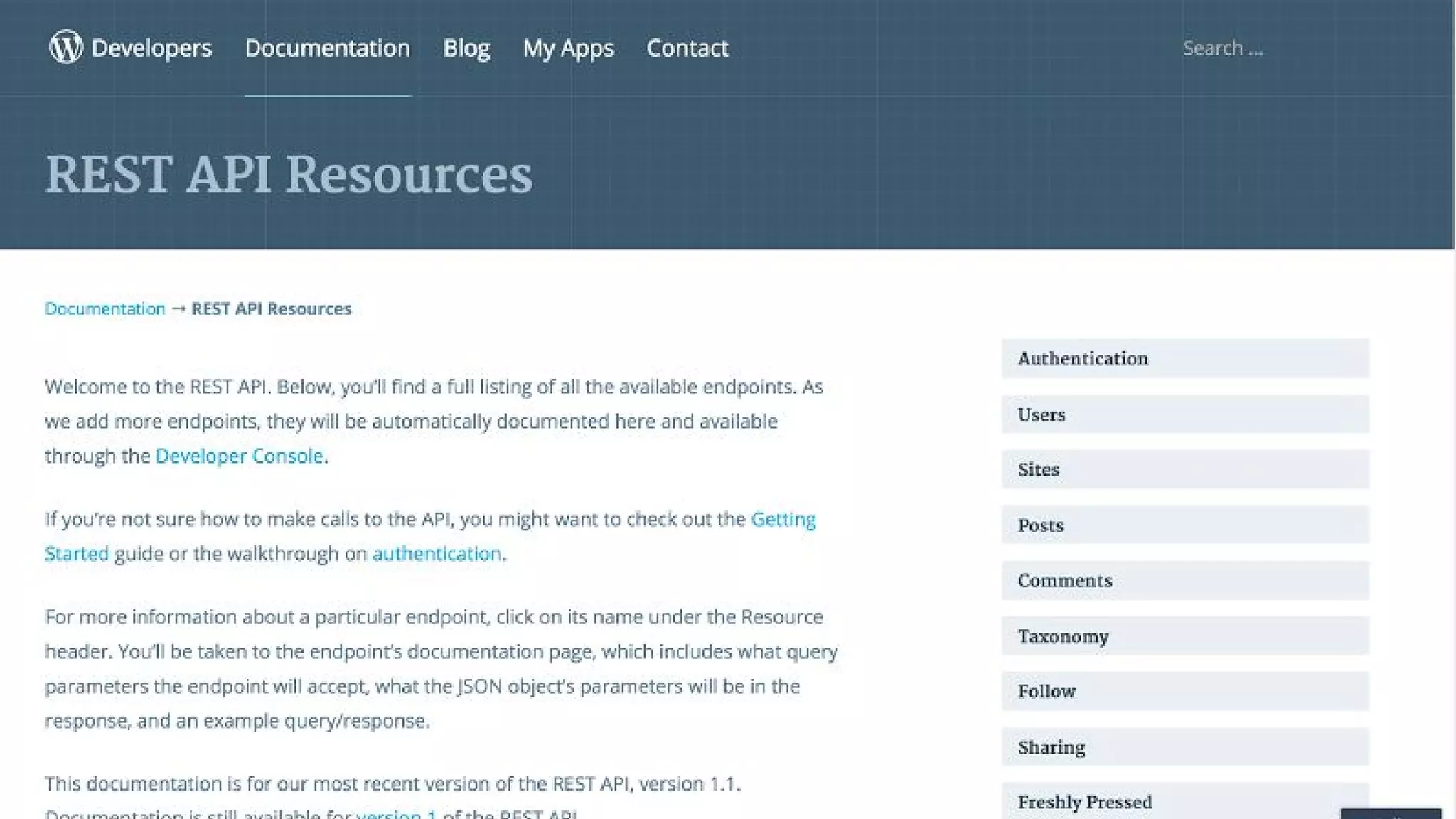
Task: Expand the Authentication sidebar section
Action: [1184, 358]
